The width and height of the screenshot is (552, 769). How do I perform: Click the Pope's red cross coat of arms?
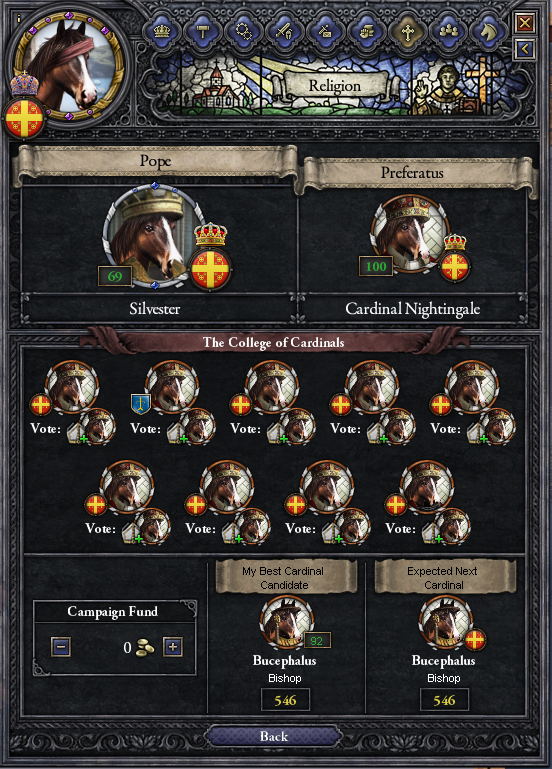tap(211, 269)
